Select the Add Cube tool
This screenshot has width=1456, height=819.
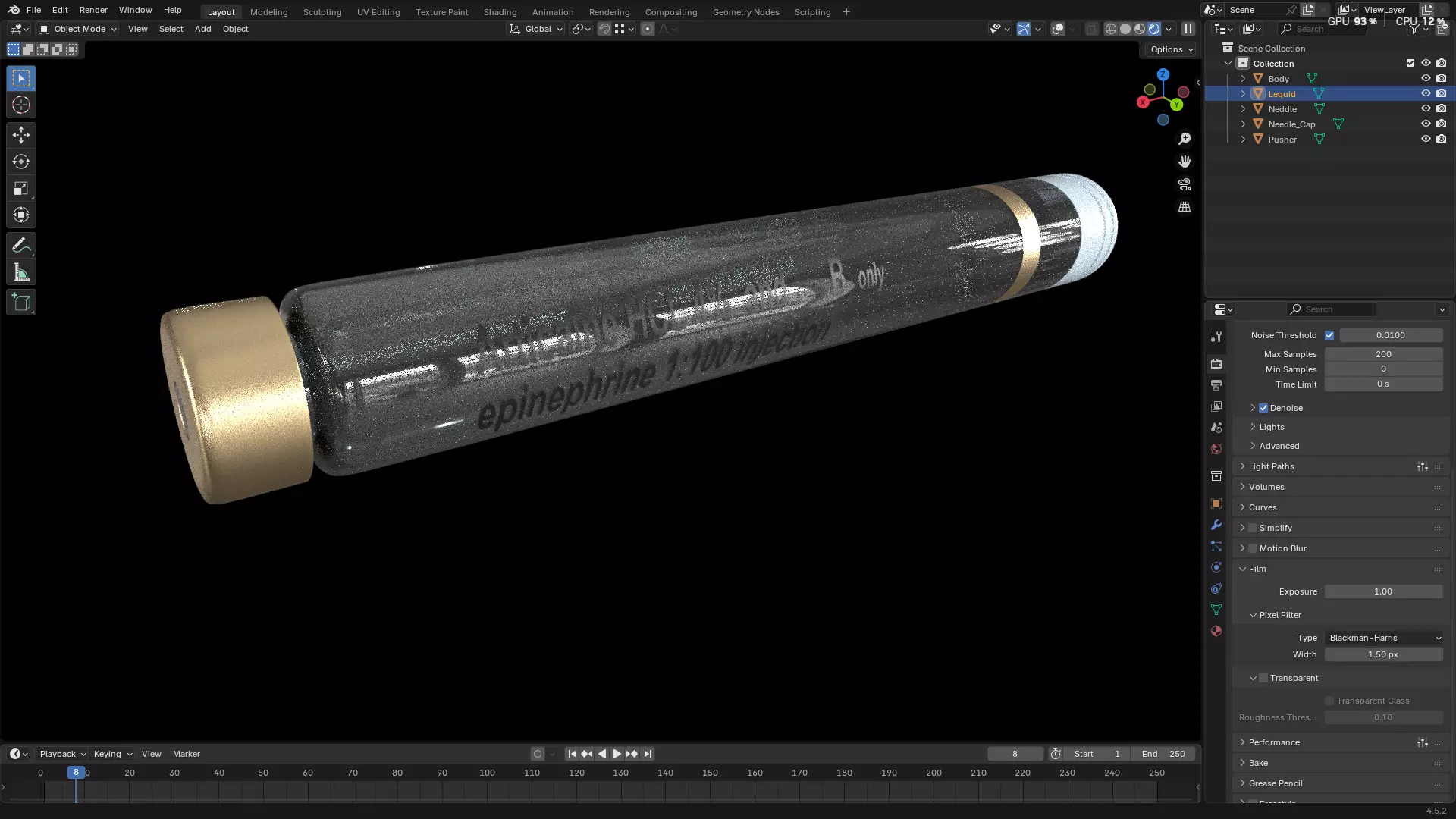coord(21,303)
